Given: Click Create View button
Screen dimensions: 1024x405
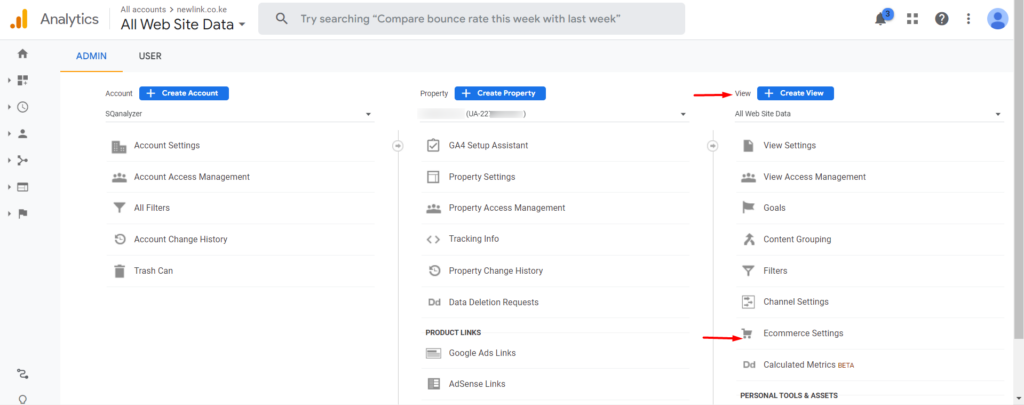Looking at the screenshot, I should click(795, 93).
